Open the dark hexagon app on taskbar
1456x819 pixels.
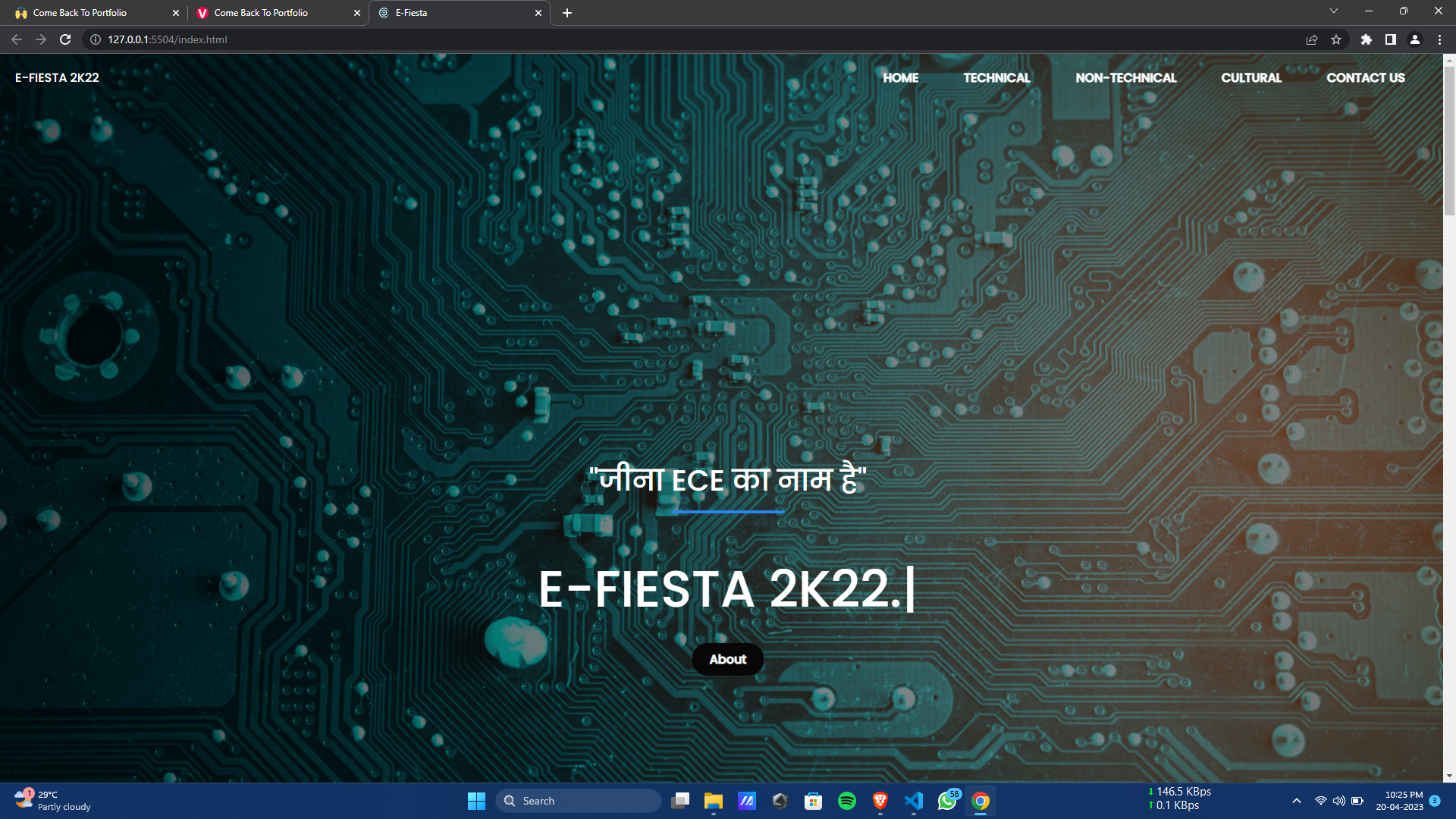pos(780,801)
